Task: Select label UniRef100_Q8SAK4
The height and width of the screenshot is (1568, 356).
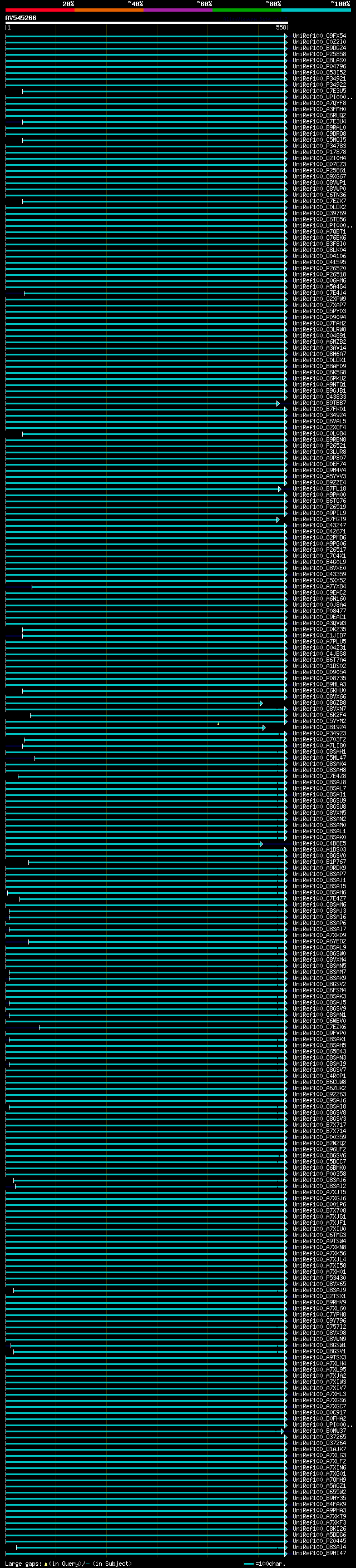Action: coord(319,764)
